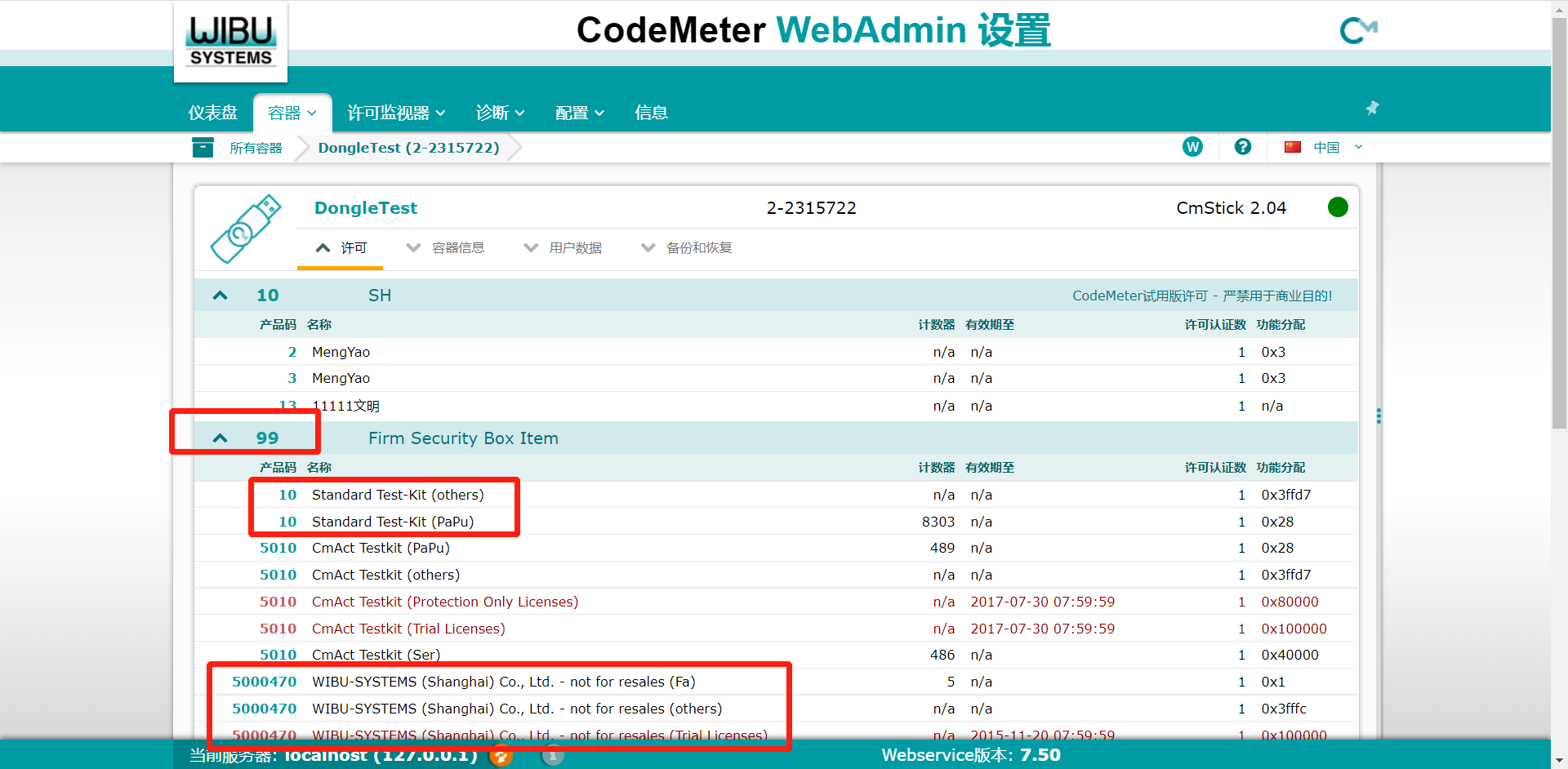This screenshot has width=1568, height=769.
Task: Open the 中国 language dropdown
Action: pyautogui.click(x=1338, y=147)
